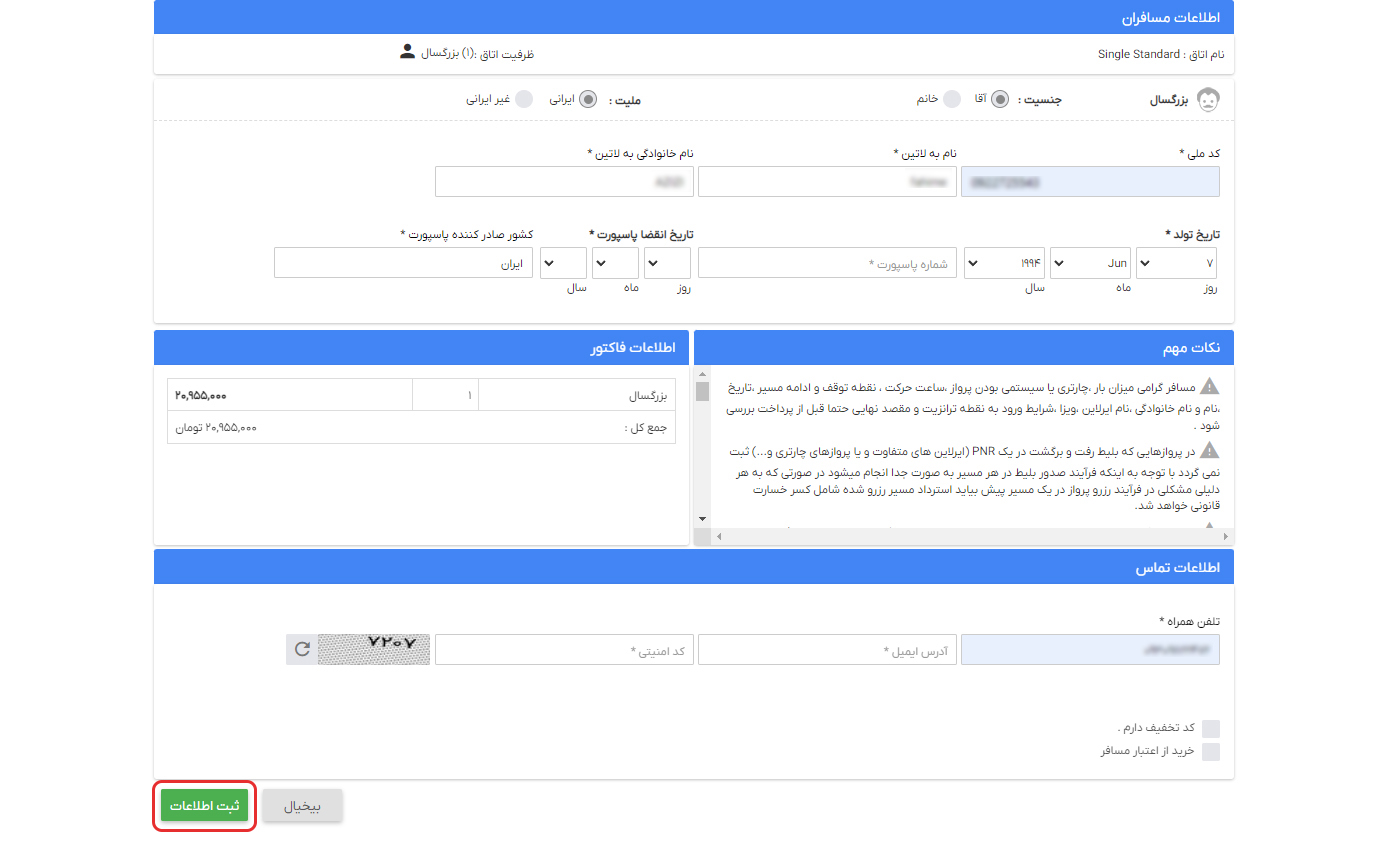
Task: Click the email address input field
Action: click(x=827, y=649)
